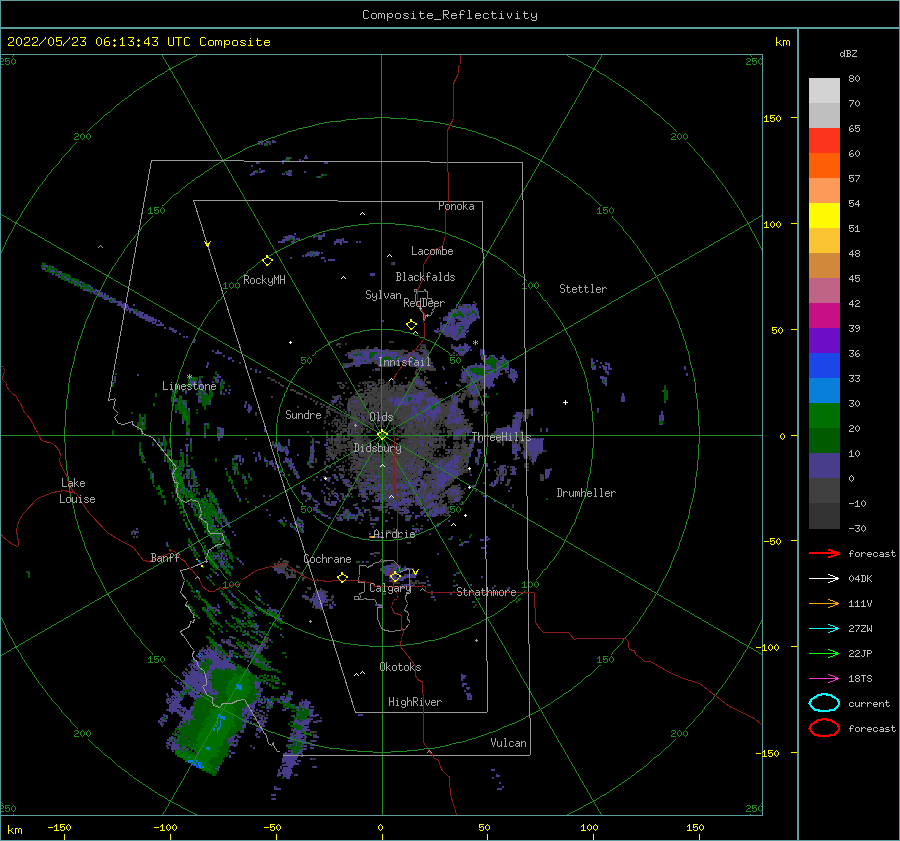Click the yellow diamond marker near Cochrane
Image resolution: width=900 pixels, height=841 pixels.
click(342, 577)
